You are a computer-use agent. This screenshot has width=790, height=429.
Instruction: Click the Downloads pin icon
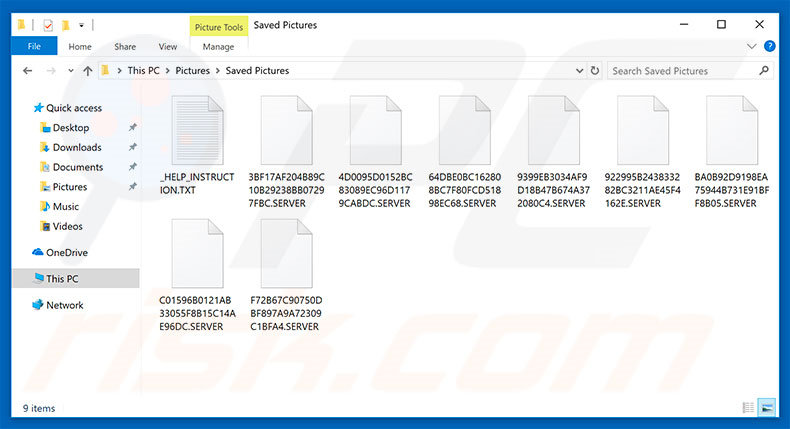[x=133, y=147]
